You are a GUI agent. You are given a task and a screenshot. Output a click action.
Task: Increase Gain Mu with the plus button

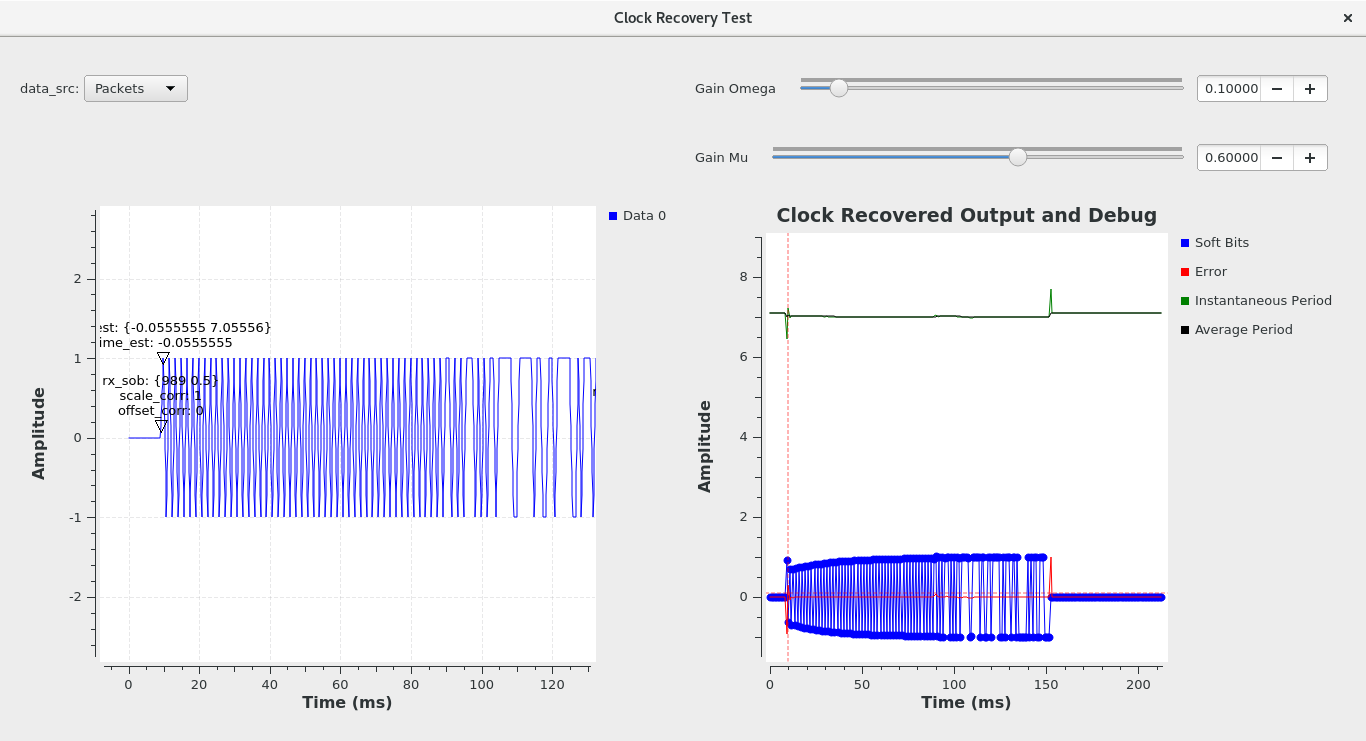(x=1310, y=157)
